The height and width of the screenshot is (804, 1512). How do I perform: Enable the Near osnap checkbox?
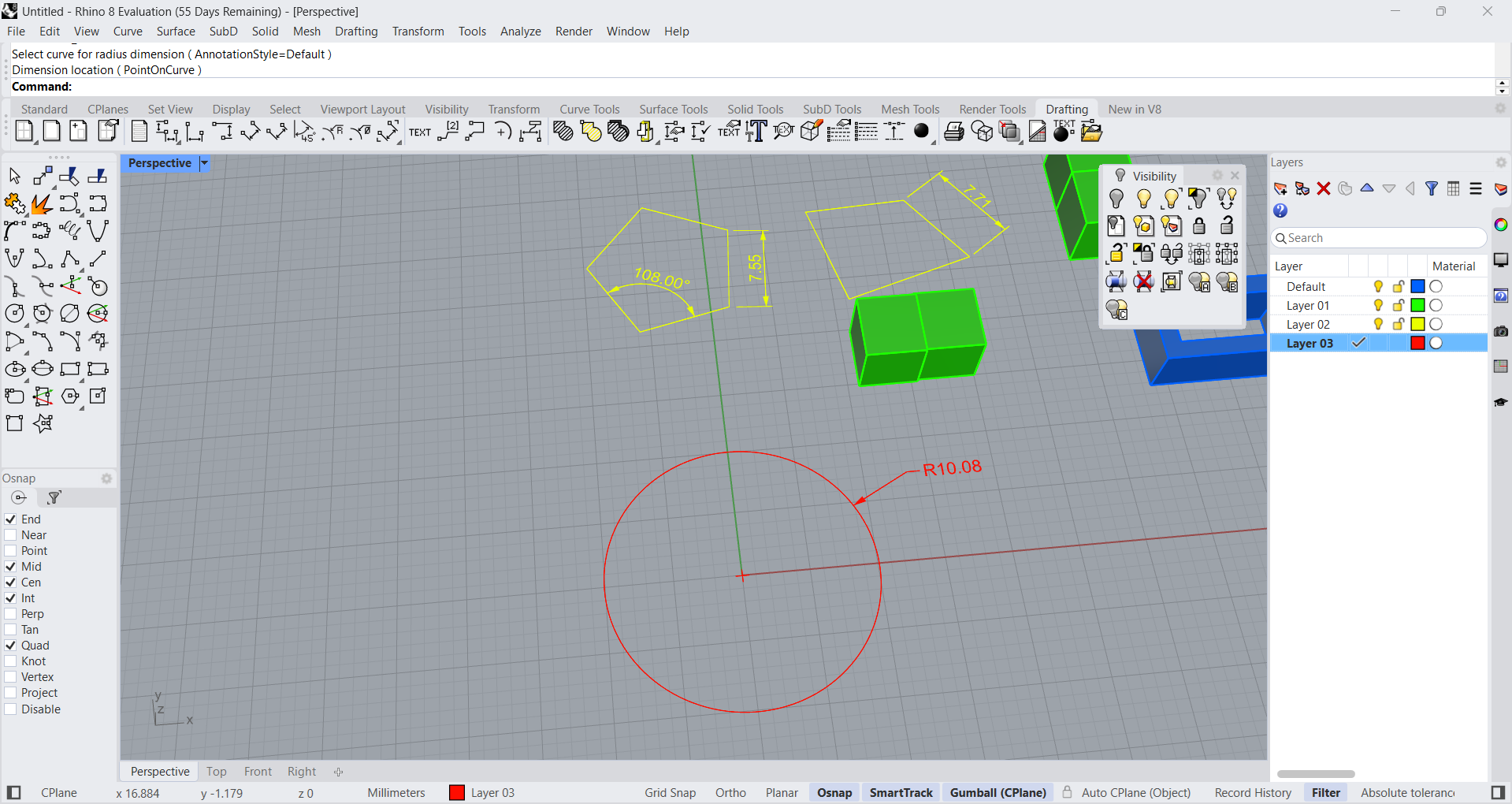11,535
